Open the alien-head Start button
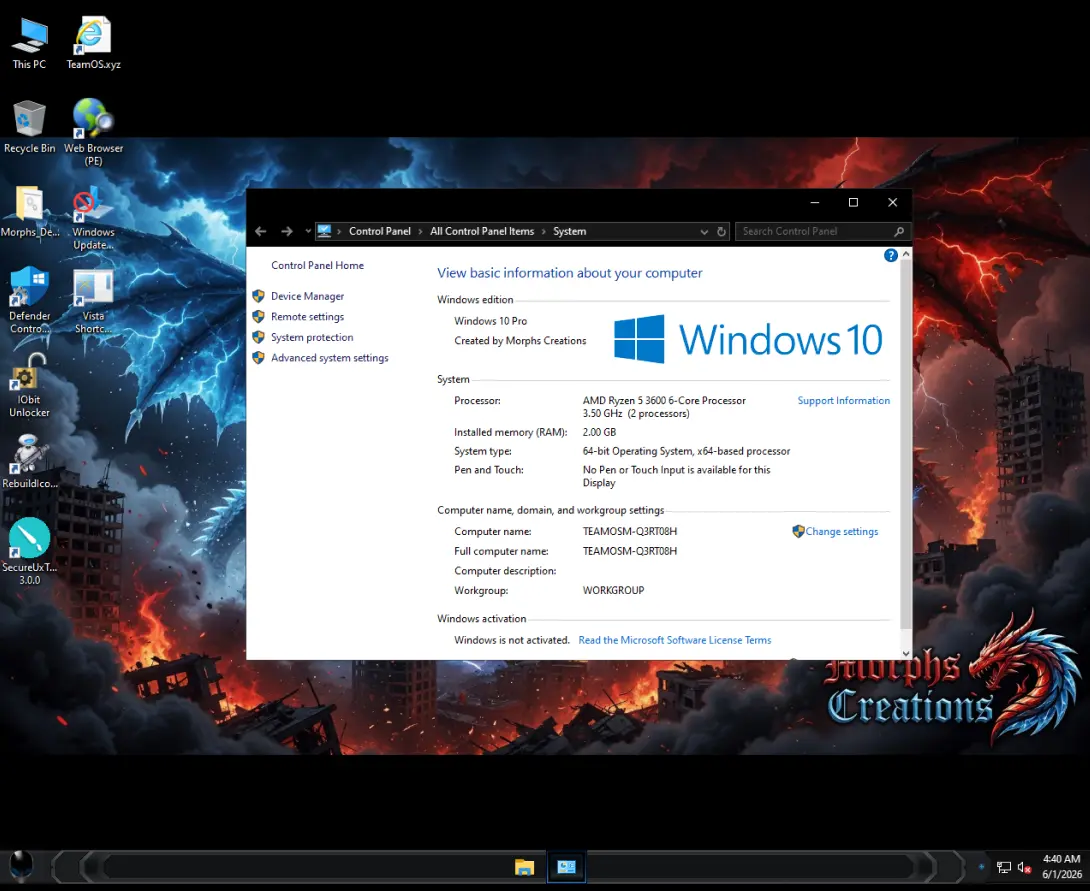Screen dimensions: 1090x891 [21, 866]
